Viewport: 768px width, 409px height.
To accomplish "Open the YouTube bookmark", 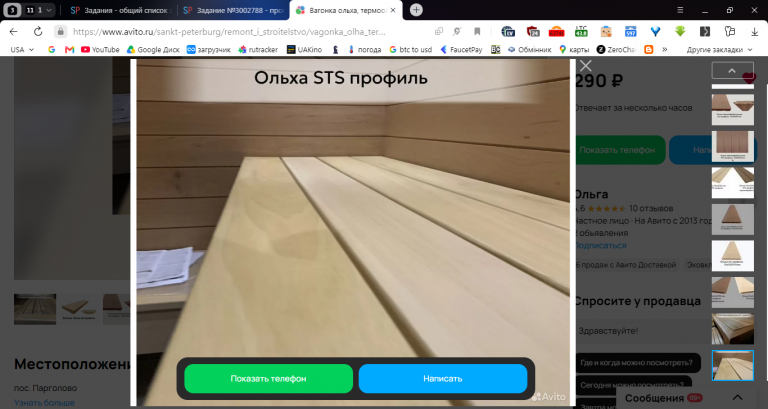I will [100, 49].
